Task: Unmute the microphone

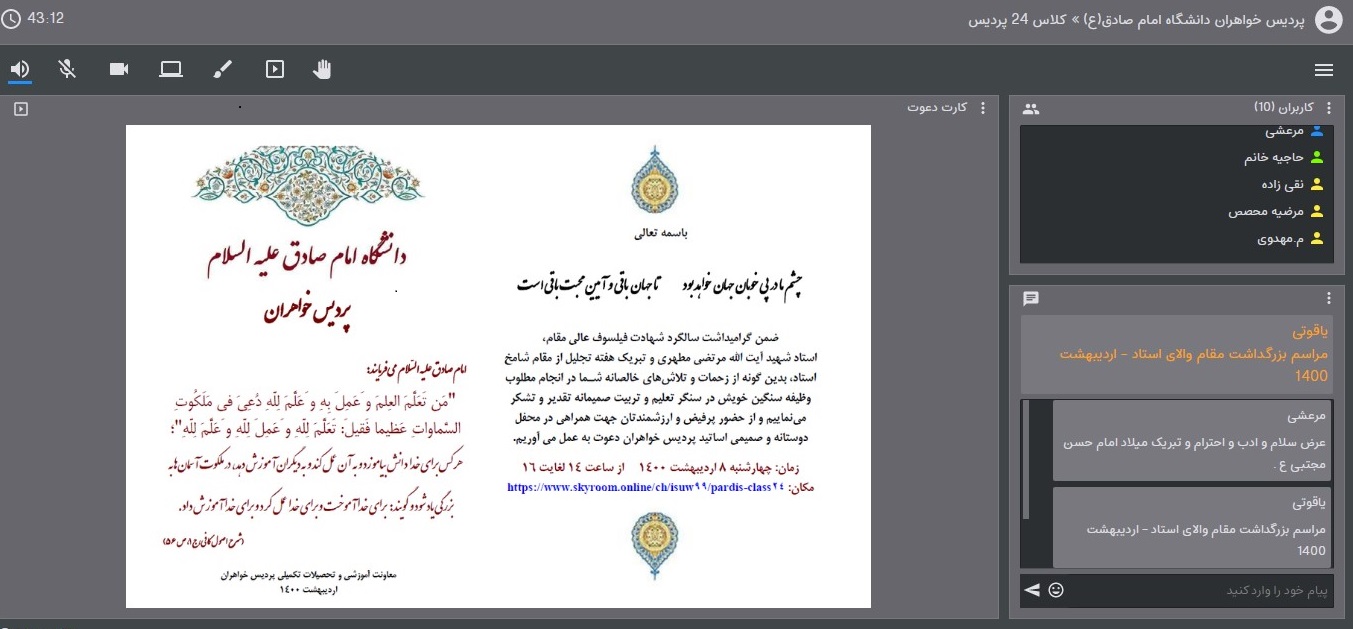Action: pyautogui.click(x=67, y=69)
